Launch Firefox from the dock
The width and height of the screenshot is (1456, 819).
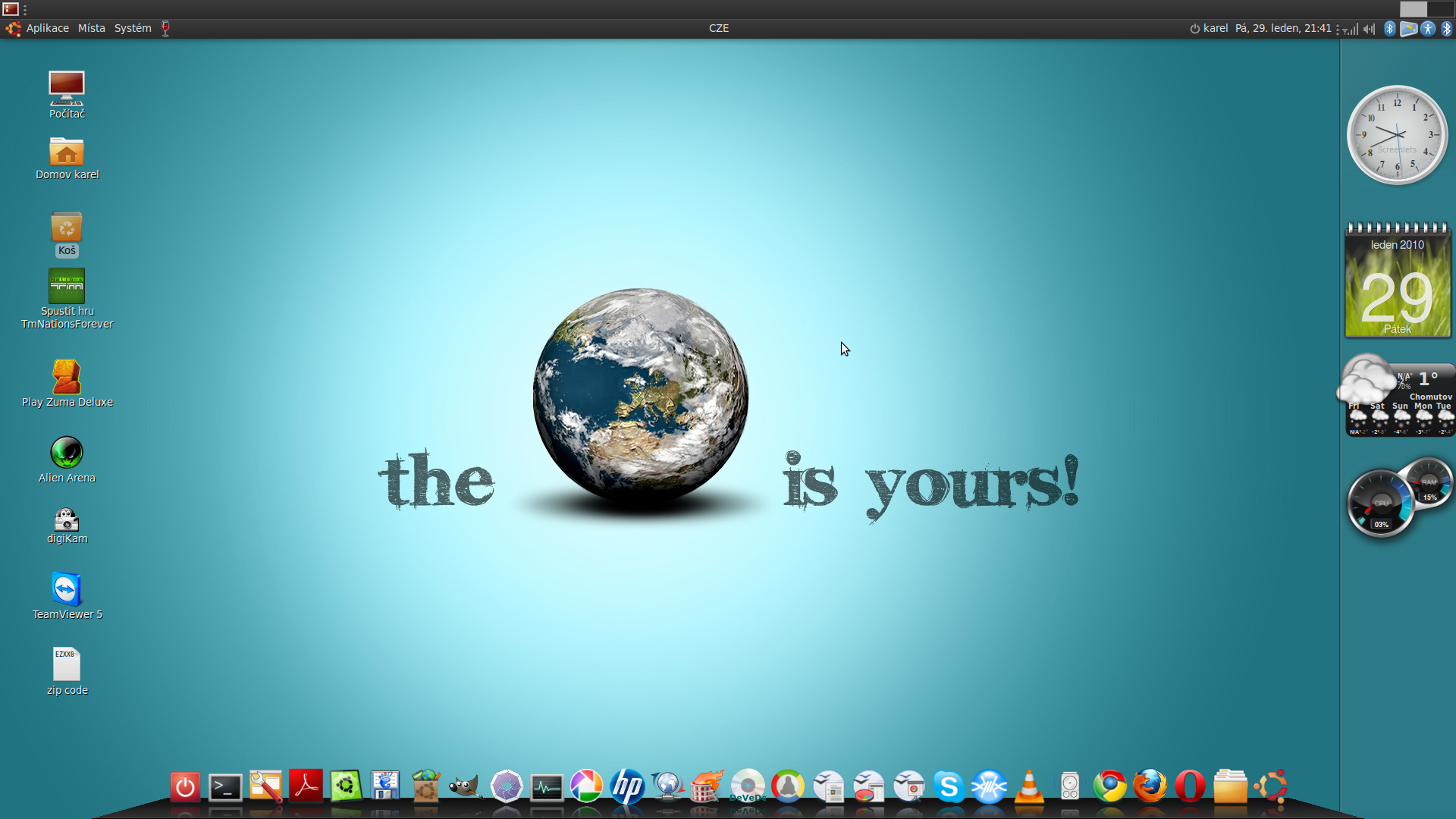[x=1150, y=786]
